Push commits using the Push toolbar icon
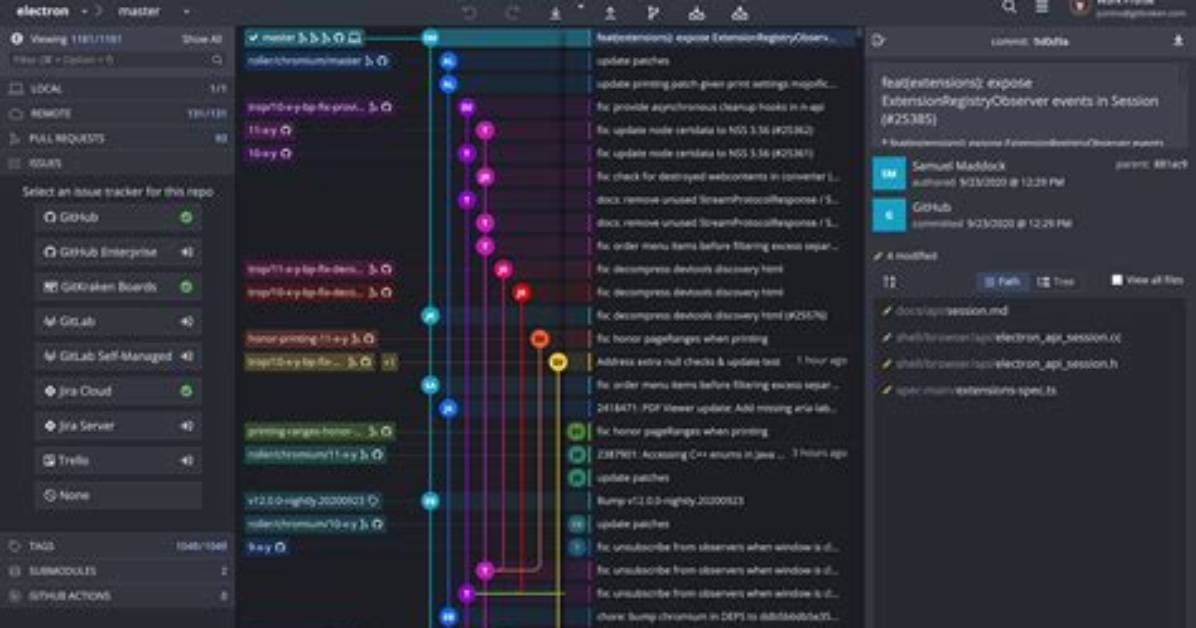 click(x=610, y=12)
